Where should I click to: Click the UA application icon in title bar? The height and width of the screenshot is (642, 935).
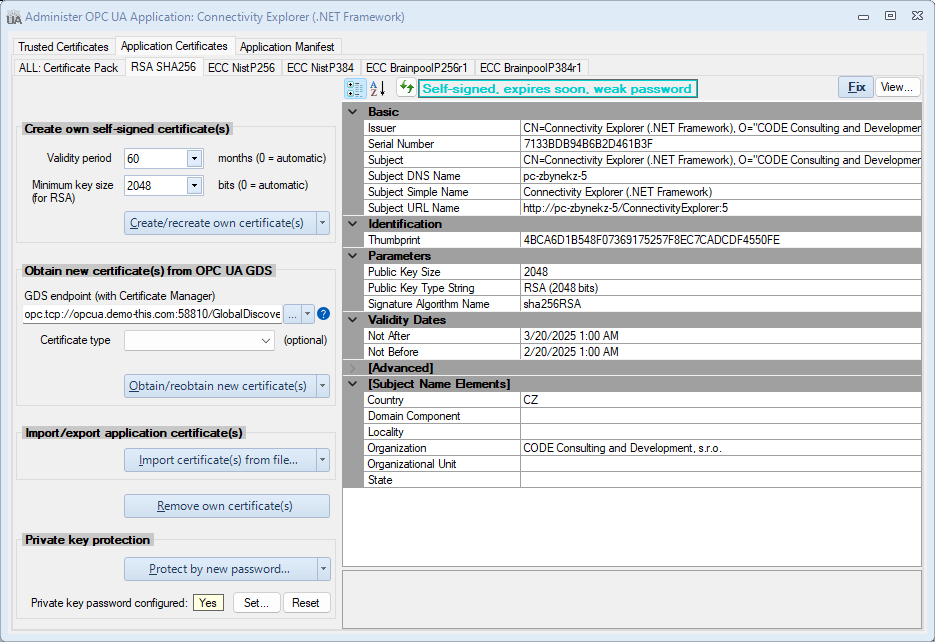[x=13, y=17]
